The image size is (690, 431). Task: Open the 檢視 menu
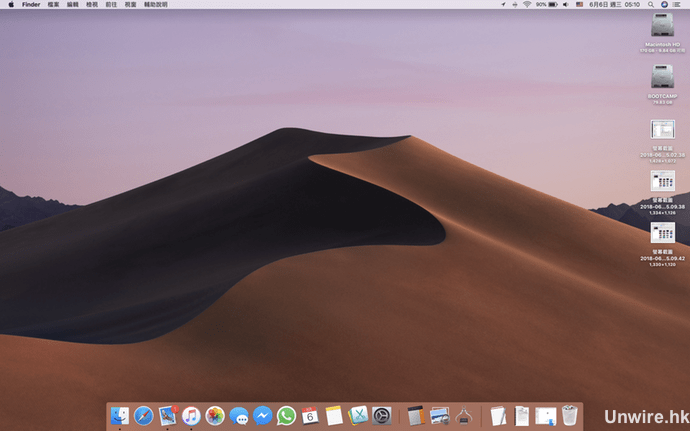(x=92, y=4)
